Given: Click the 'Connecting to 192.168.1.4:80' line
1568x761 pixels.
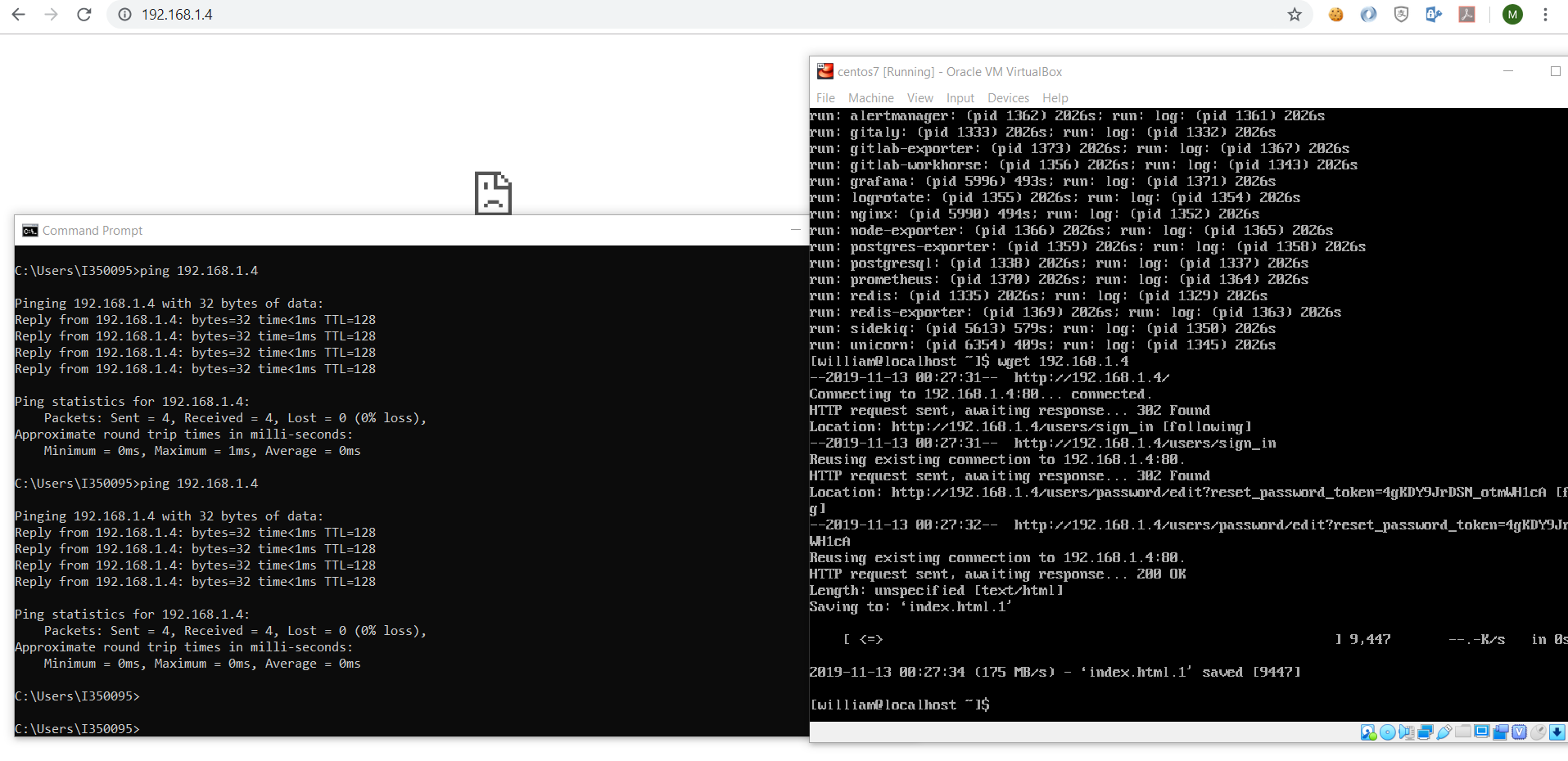Looking at the screenshot, I should pos(981,394).
